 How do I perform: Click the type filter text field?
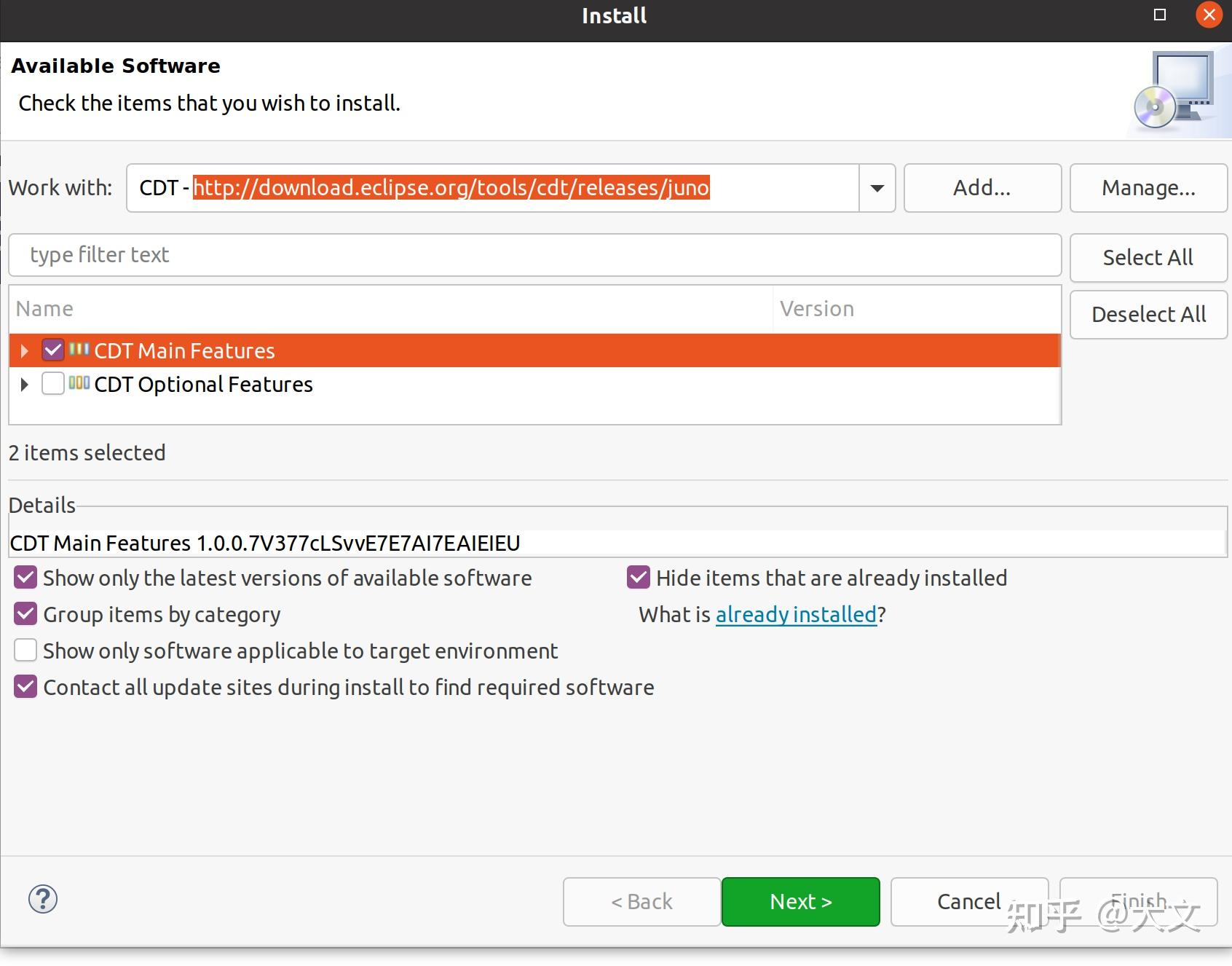(534, 255)
